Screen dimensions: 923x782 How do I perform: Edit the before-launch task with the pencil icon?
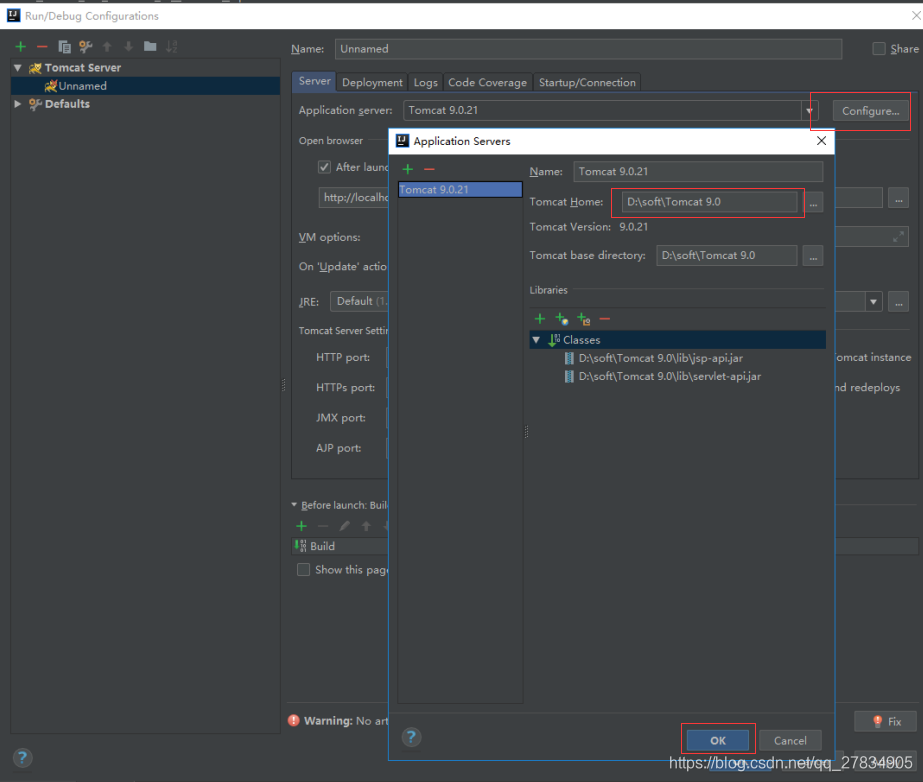(x=344, y=526)
